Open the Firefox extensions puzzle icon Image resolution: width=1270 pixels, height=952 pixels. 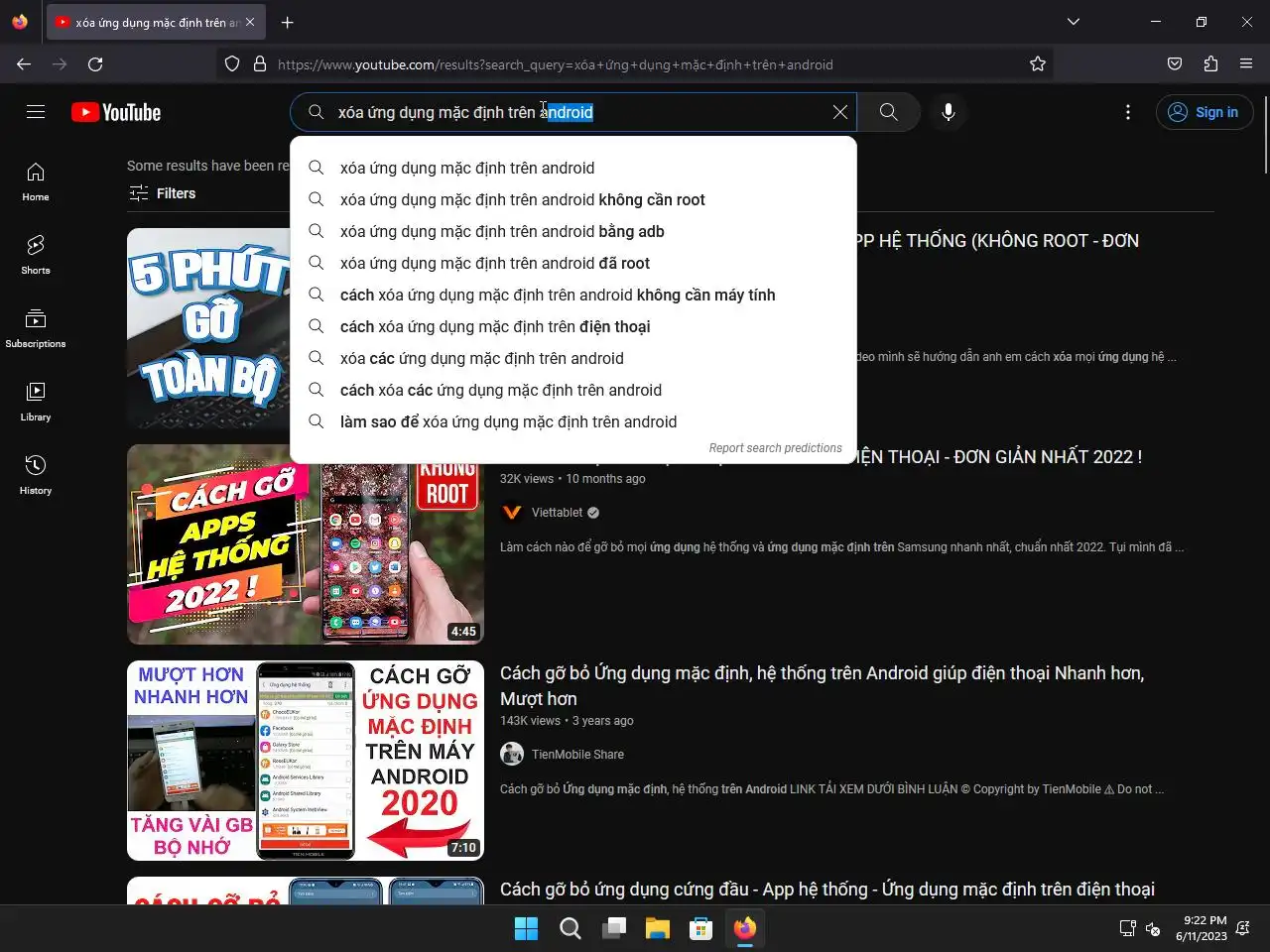point(1210,64)
